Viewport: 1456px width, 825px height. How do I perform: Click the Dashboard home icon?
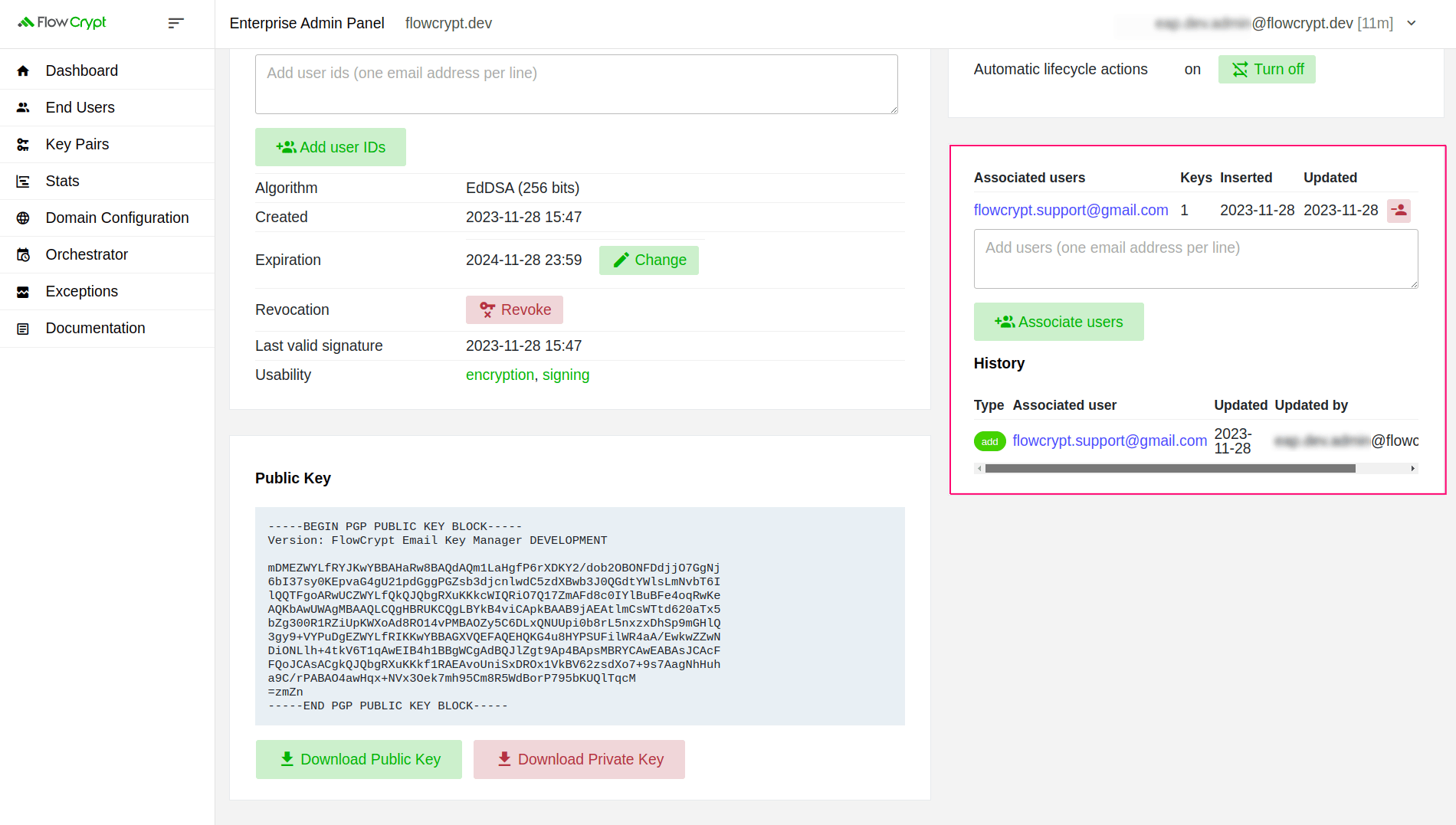pyautogui.click(x=23, y=70)
